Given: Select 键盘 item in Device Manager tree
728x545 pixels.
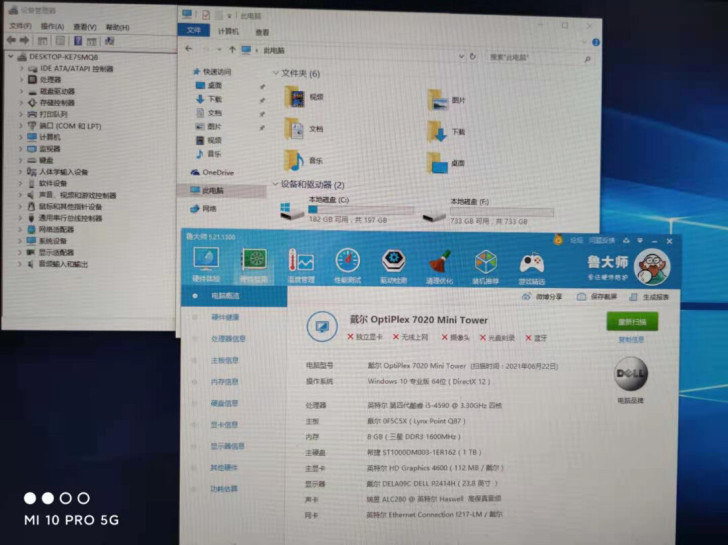Looking at the screenshot, I should pos(40,160).
